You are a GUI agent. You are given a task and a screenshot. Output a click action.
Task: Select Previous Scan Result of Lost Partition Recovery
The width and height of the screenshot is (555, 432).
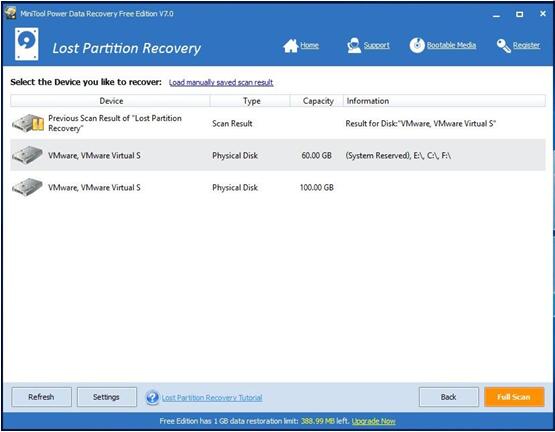coord(115,123)
